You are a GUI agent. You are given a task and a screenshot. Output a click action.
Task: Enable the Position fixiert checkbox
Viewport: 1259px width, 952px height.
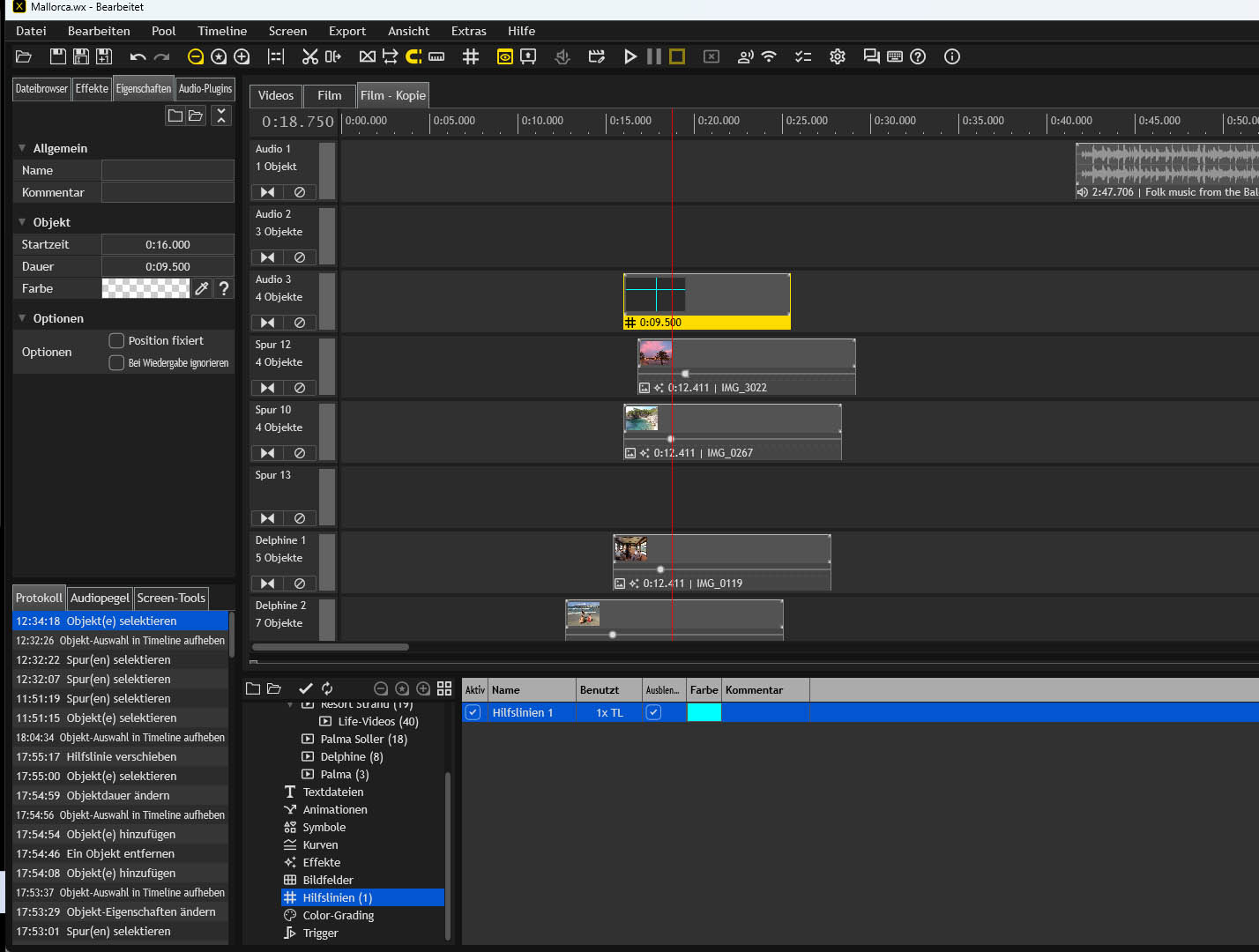pos(116,340)
